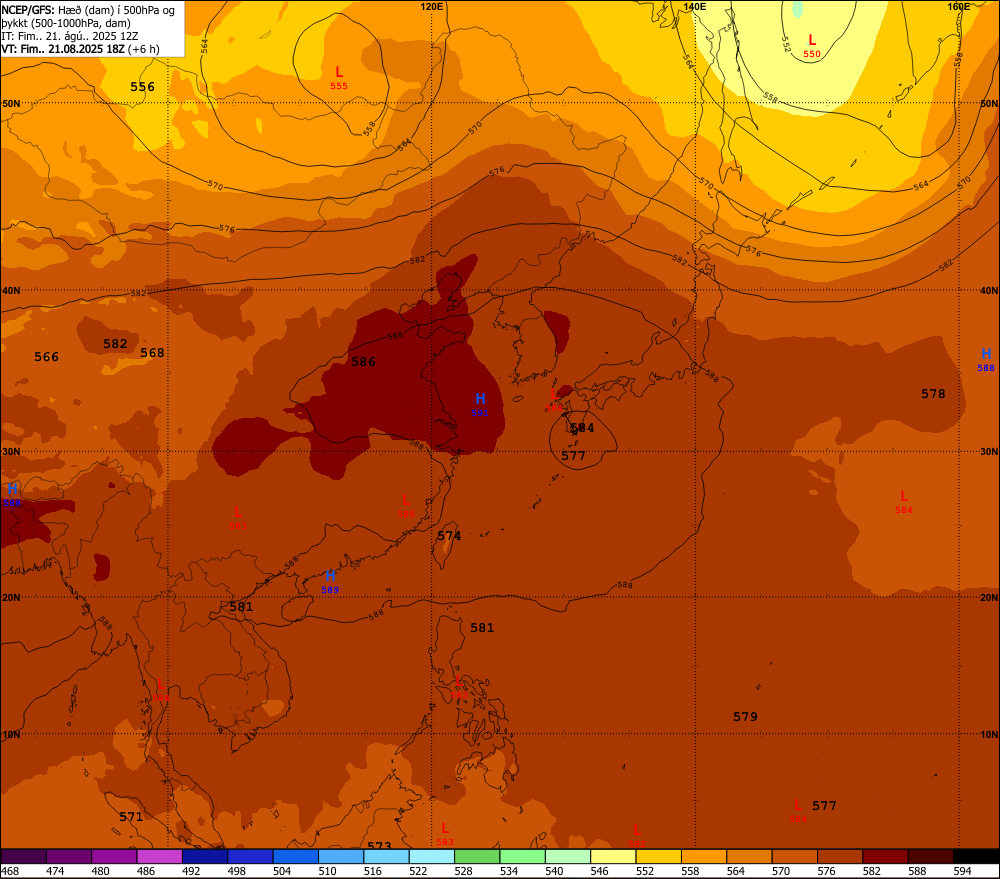
Task: Click the blue H 588 marker near 160E
Action: click(986, 360)
